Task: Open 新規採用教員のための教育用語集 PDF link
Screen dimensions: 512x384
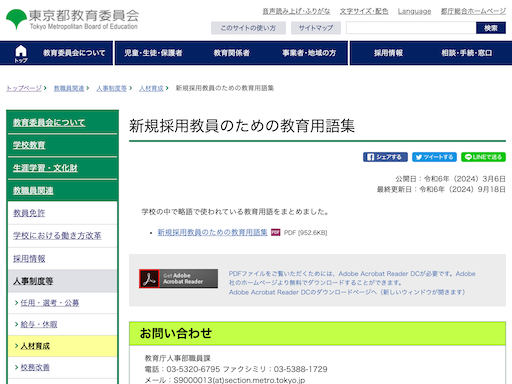Action: (212, 232)
